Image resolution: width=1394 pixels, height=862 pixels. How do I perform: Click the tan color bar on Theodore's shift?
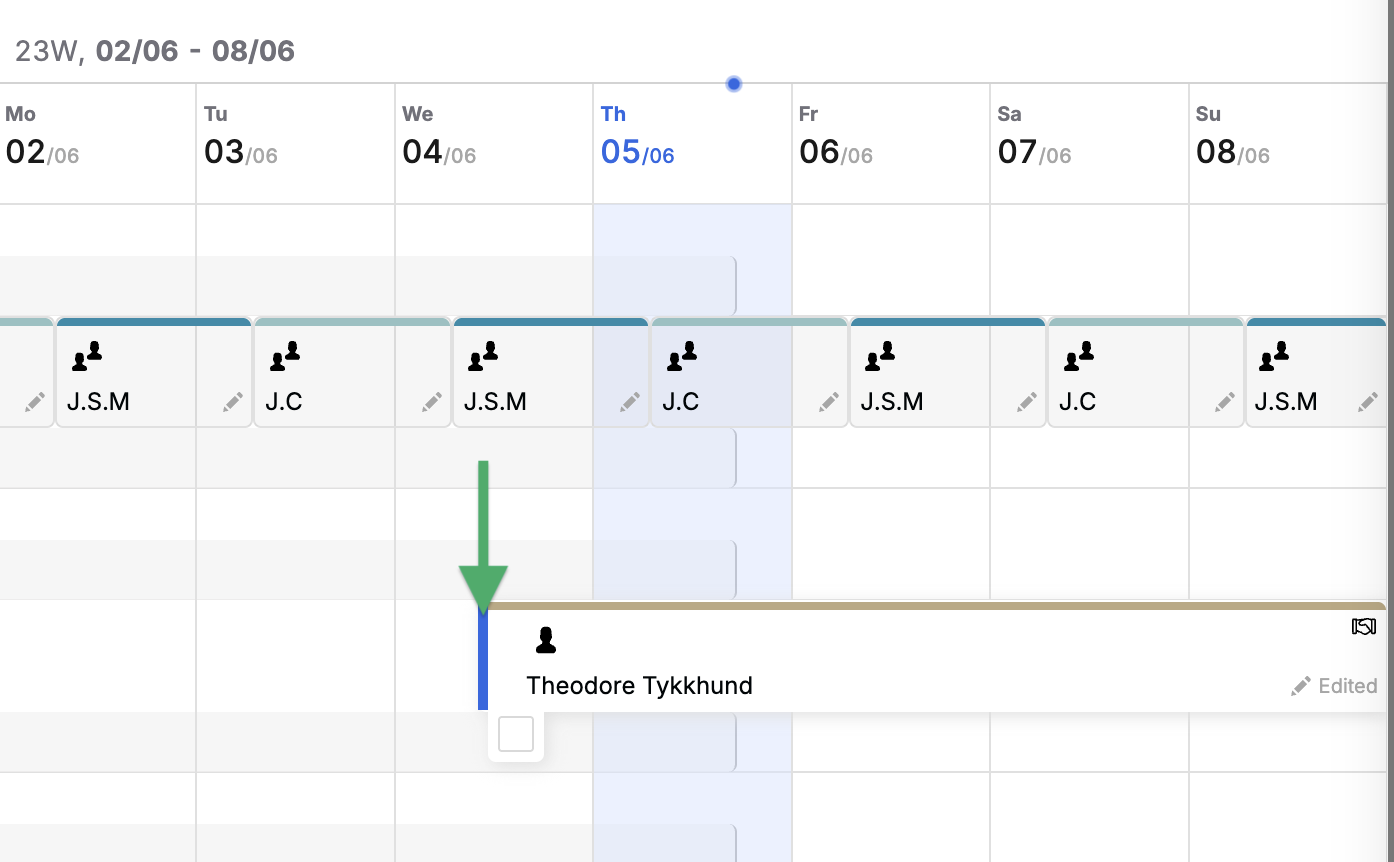[935, 606]
